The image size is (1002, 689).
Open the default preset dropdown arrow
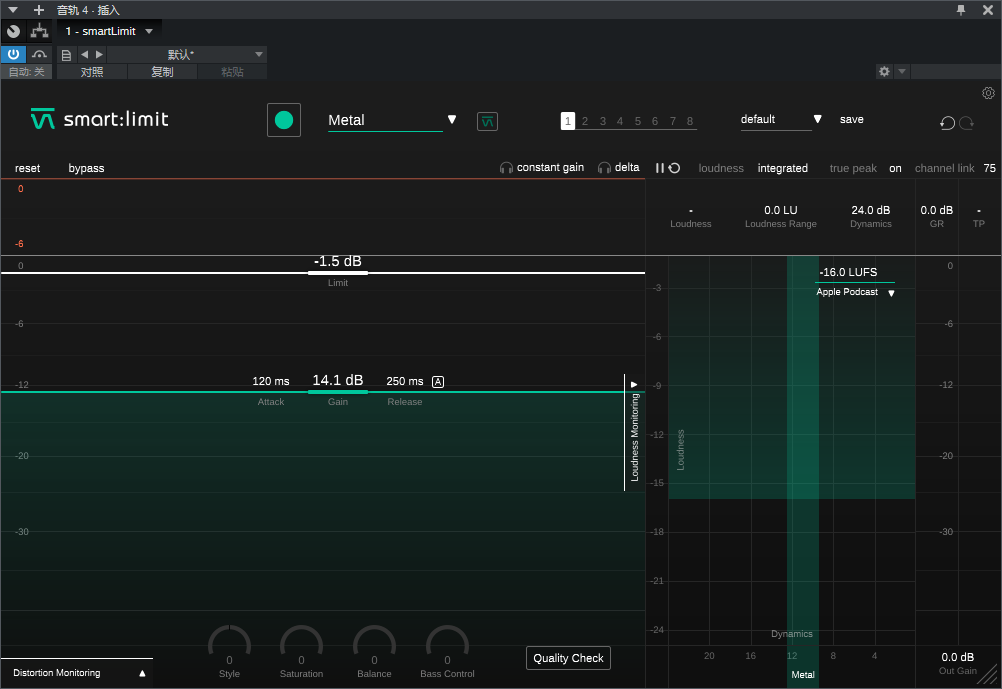pyautogui.click(x=817, y=119)
